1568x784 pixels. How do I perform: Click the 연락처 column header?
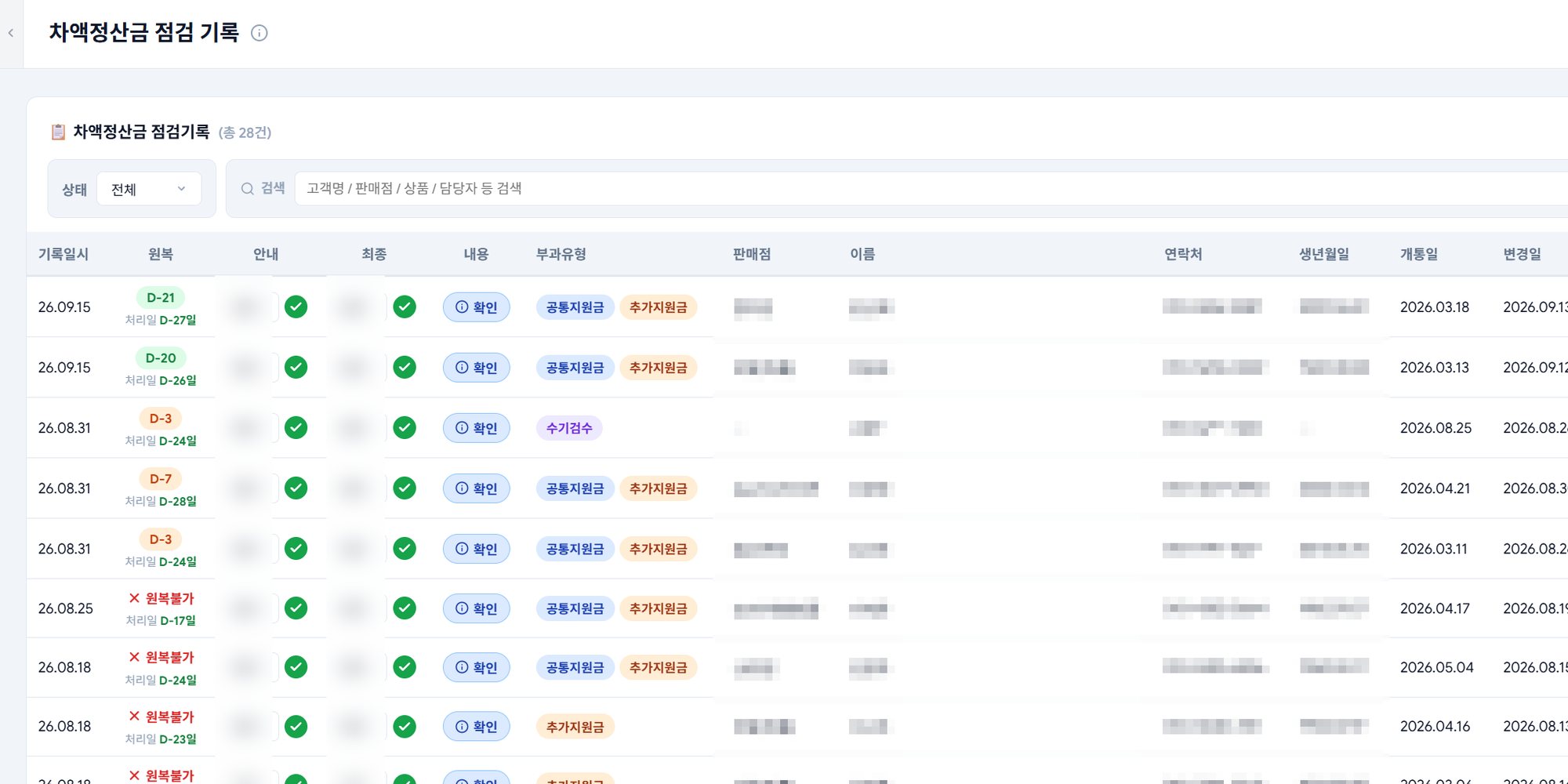1183,254
